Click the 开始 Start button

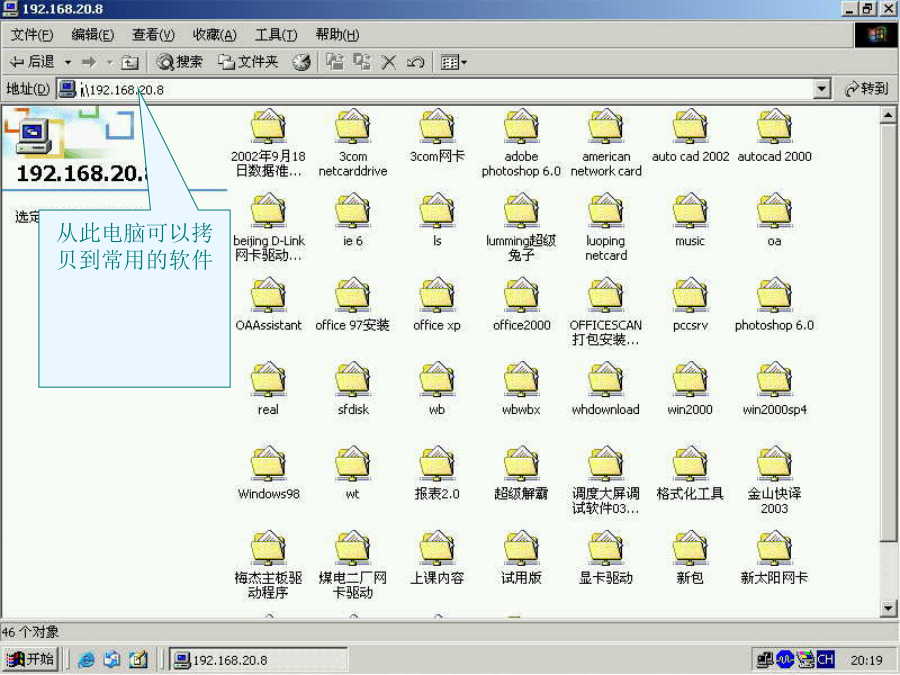[30, 659]
